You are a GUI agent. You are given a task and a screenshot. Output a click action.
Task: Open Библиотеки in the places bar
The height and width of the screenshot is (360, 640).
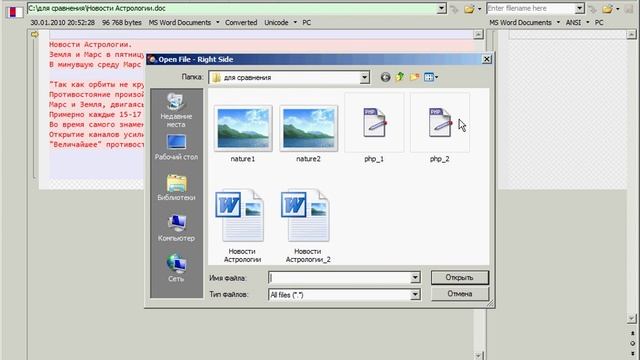point(176,187)
